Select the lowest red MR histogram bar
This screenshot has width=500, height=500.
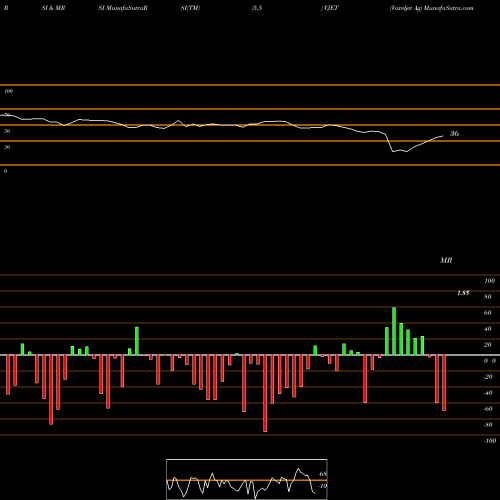click(x=265, y=393)
